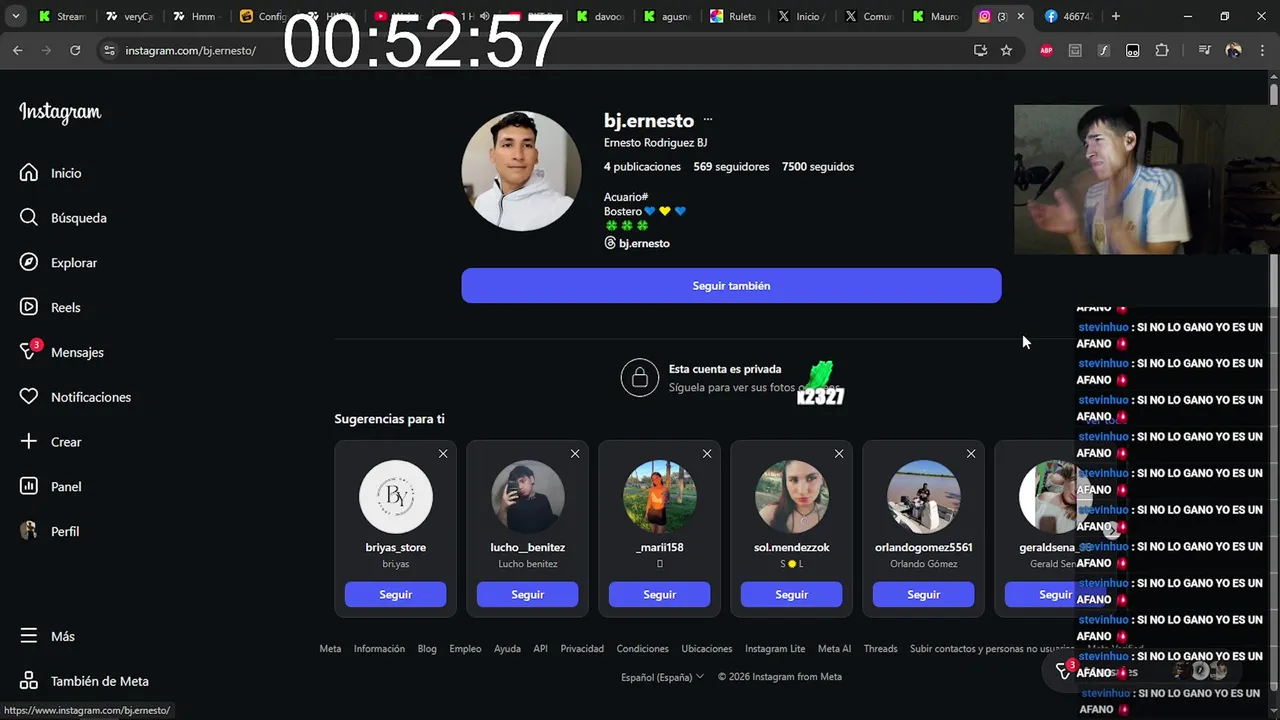Open the media control icon in toolbar
1280x720 pixels.
click(x=1204, y=50)
